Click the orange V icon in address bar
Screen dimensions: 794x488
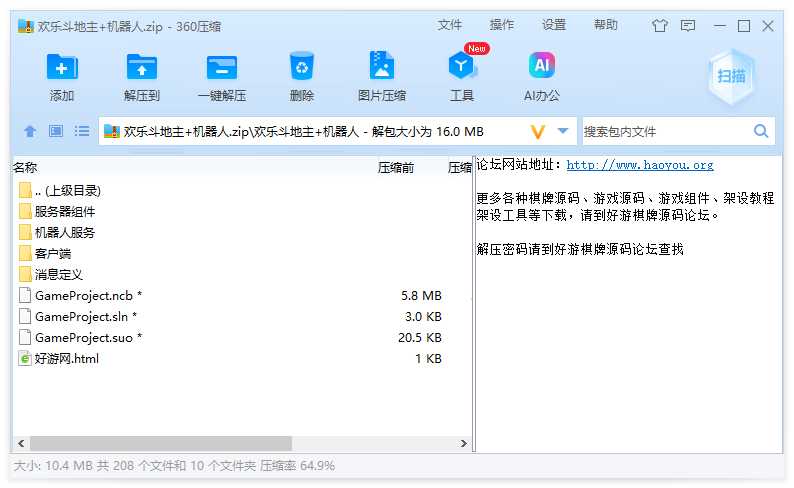tap(537, 132)
